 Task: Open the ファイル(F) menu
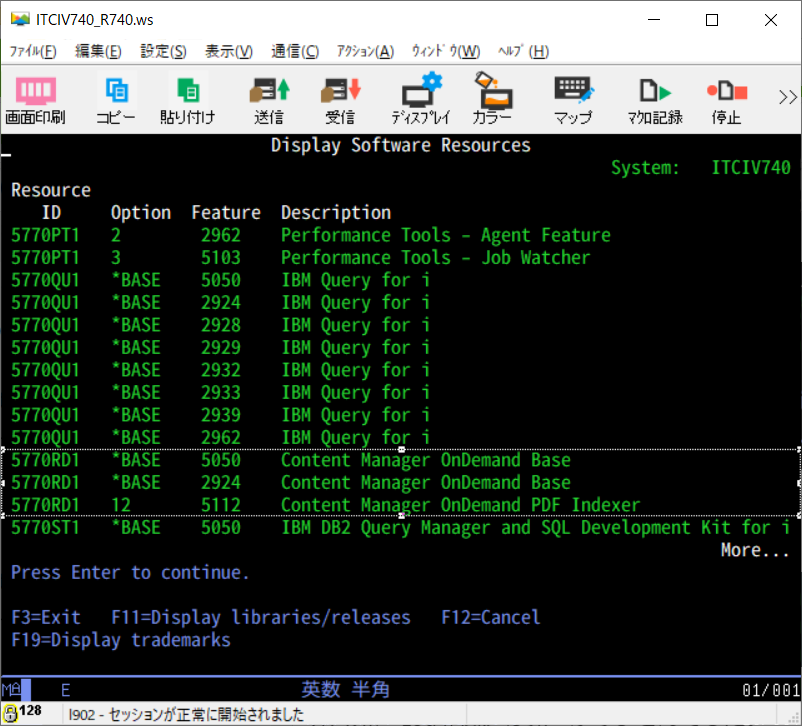click(33, 51)
